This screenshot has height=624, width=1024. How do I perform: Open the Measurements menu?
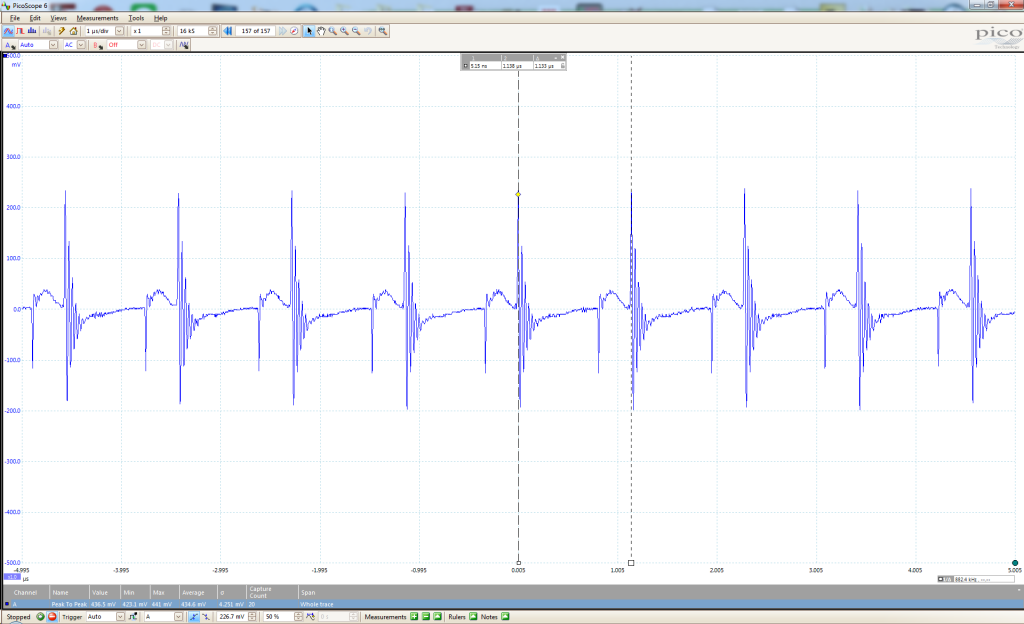[x=97, y=18]
